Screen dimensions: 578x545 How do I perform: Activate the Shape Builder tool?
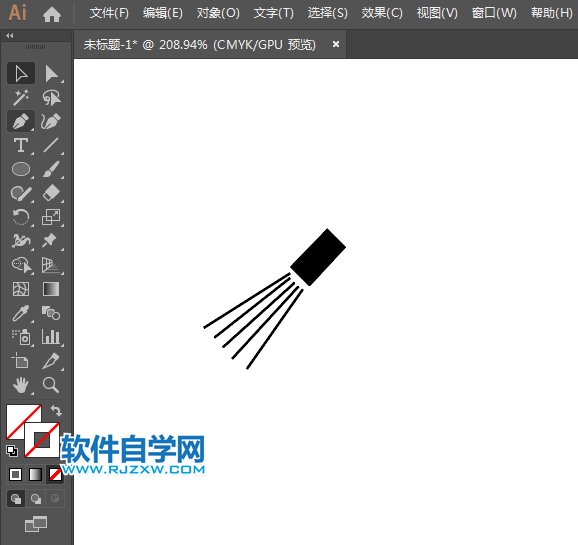(21, 265)
